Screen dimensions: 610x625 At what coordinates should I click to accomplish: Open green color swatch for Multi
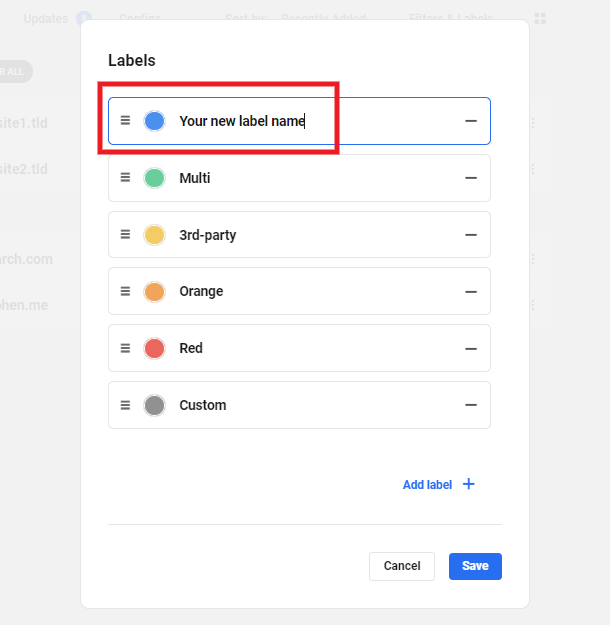click(x=154, y=178)
